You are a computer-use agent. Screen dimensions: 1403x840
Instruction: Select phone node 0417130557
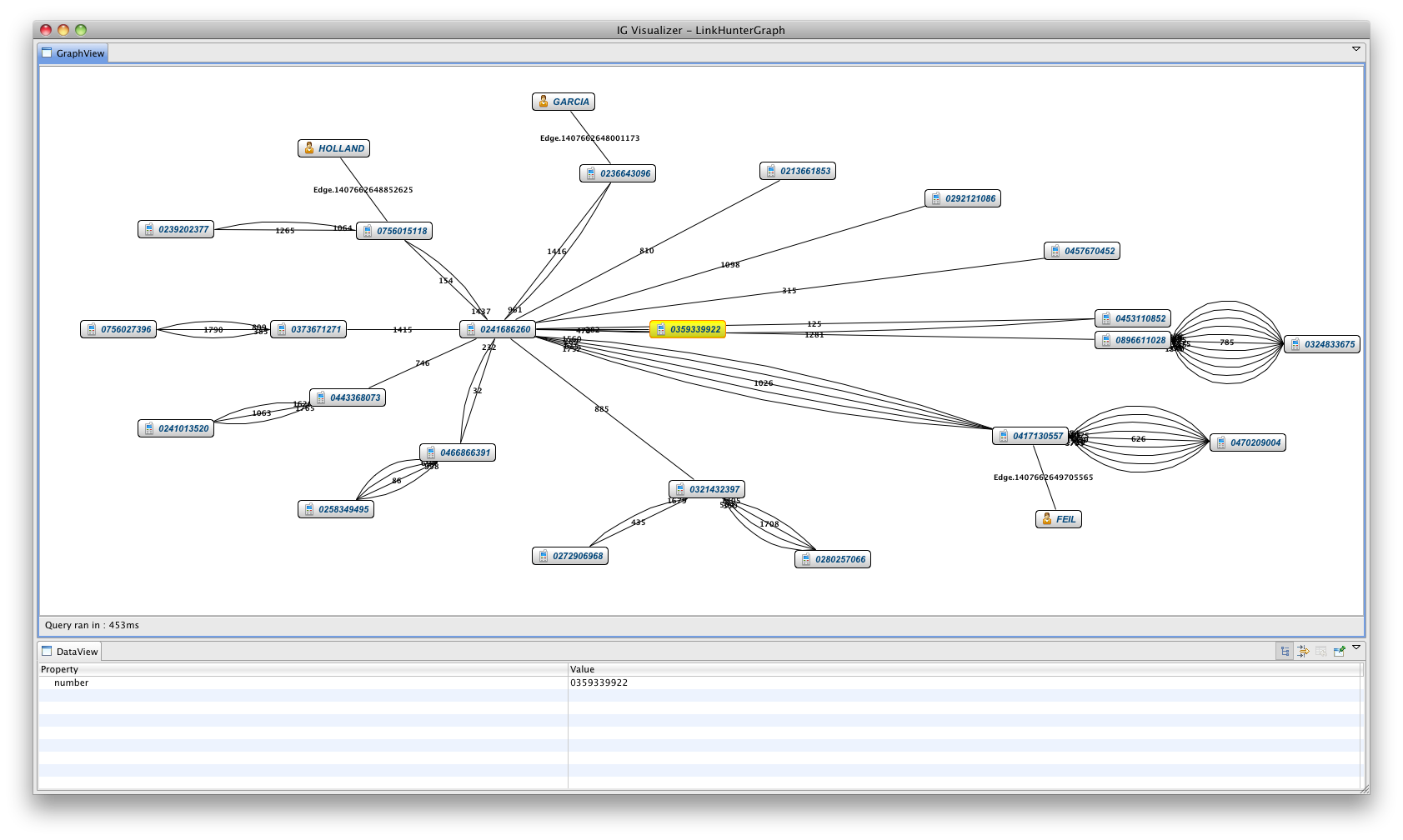[1030, 436]
